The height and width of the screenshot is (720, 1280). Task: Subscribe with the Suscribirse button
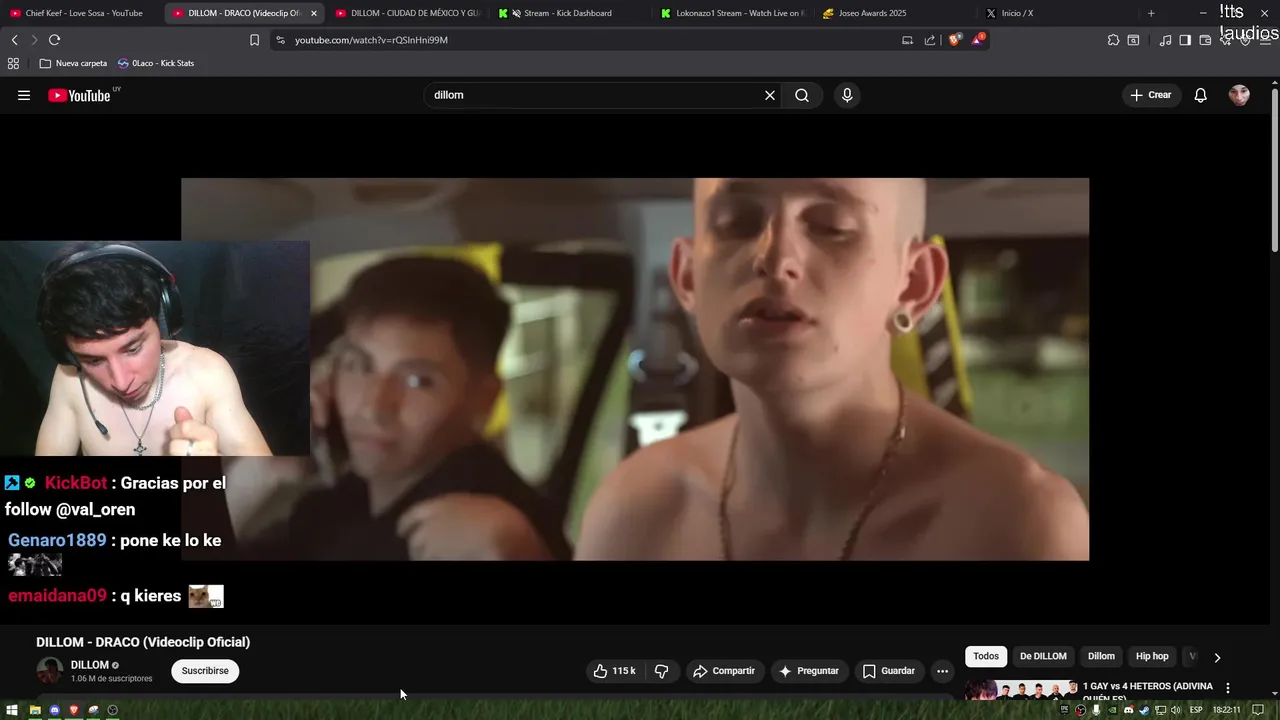point(205,671)
